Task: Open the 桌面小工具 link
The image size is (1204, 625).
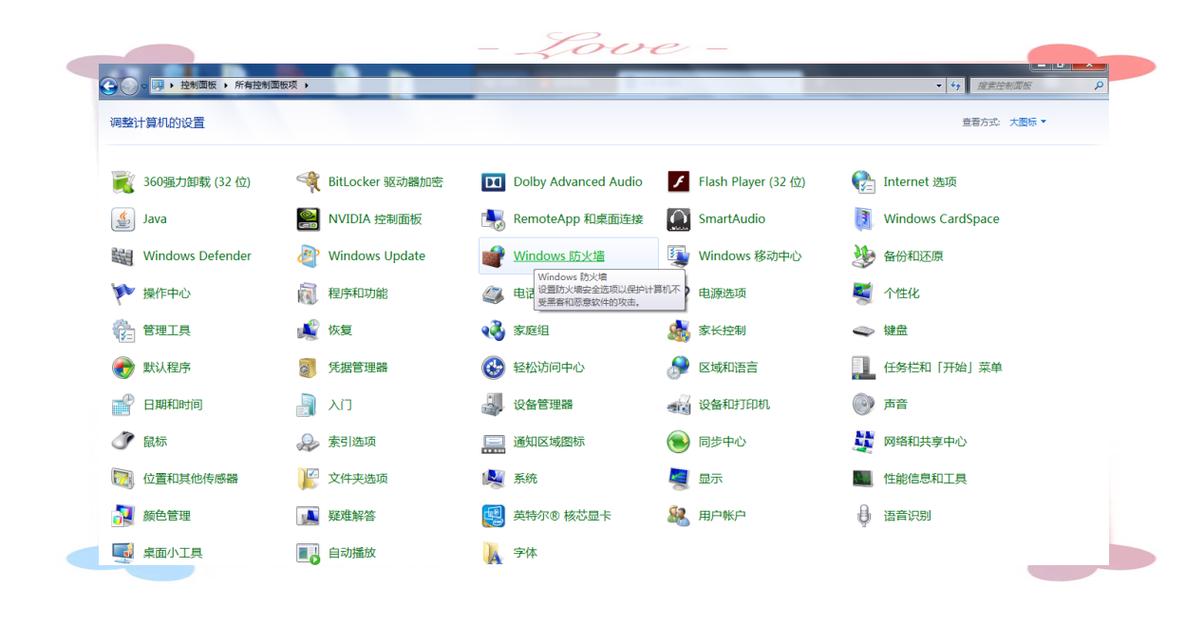Action: [x=173, y=552]
